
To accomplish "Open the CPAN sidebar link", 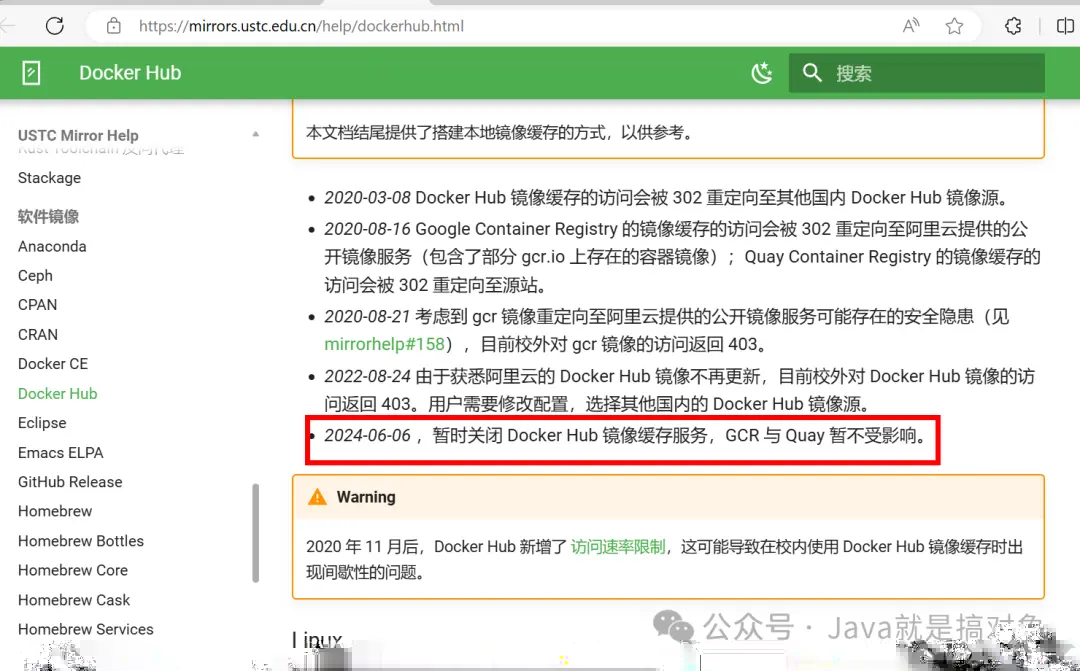I will (x=37, y=304).
